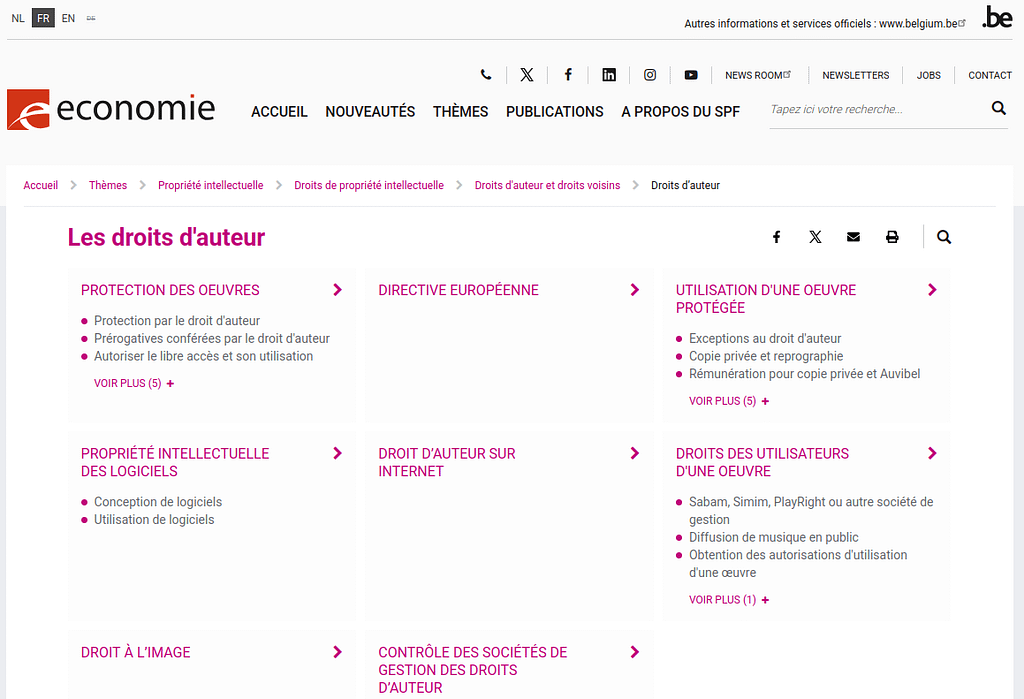Expand 'Voir plus (5)' under Utilisation d'une oeuvre protégée
This screenshot has width=1024, height=699.
[x=728, y=401]
